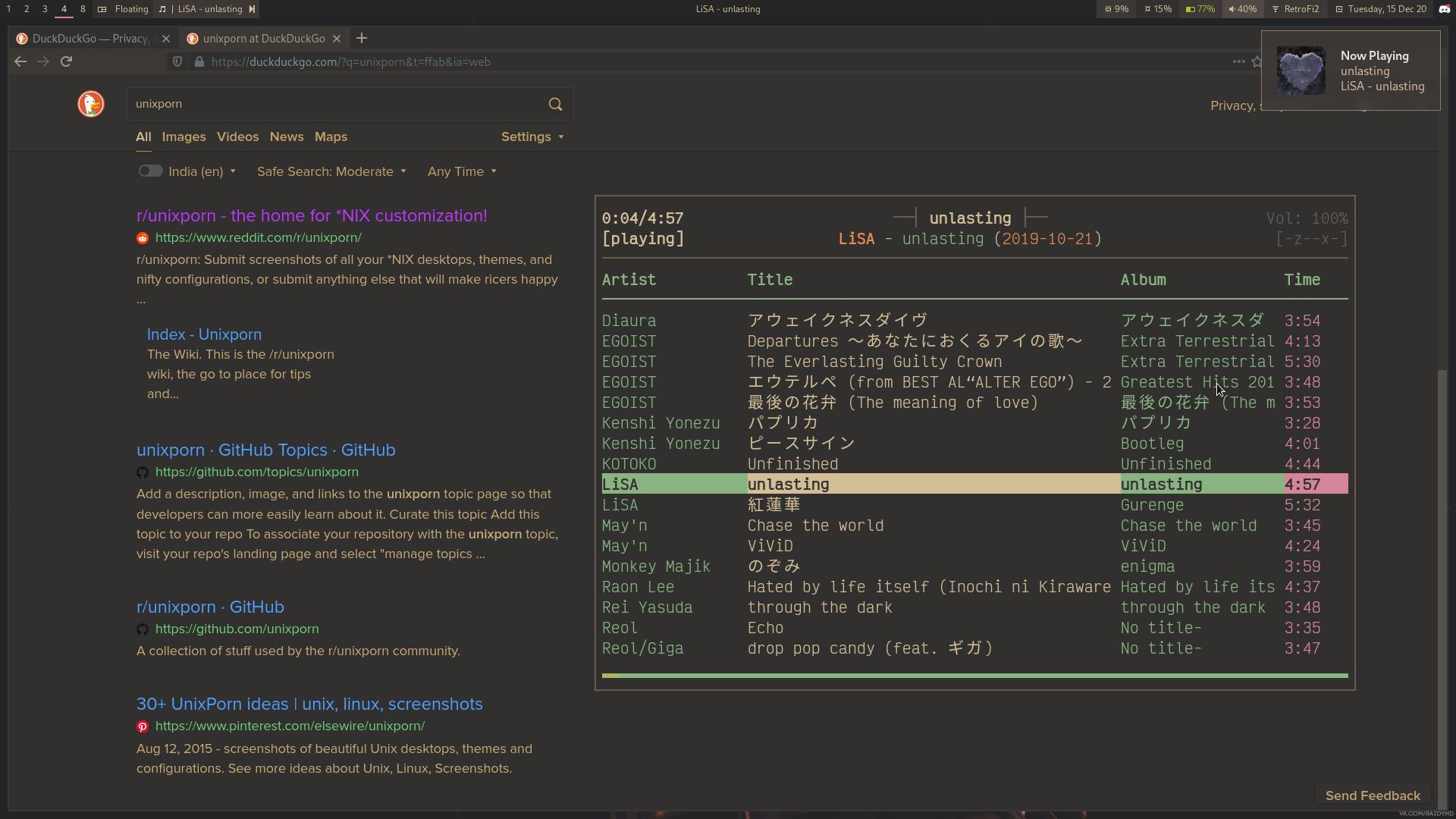Image resolution: width=1456 pixels, height=819 pixels.
Task: Click the music player progress bar
Action: pos(974,675)
